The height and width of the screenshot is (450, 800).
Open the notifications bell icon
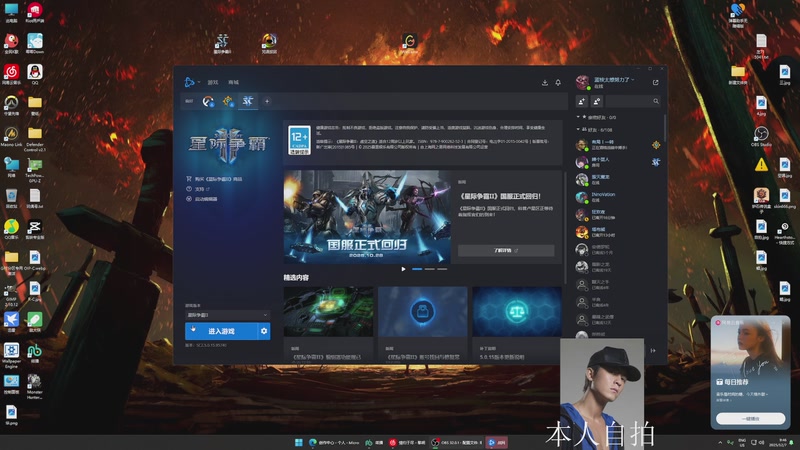[558, 83]
